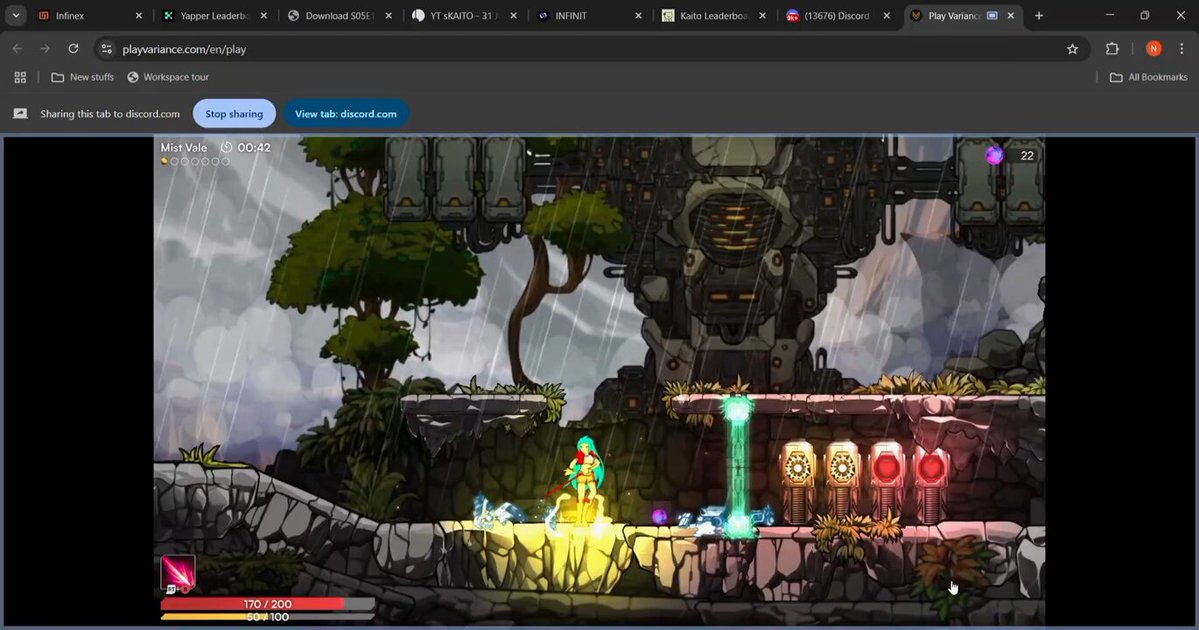Image resolution: width=1199 pixels, height=630 pixels.
Task: Switch to the YT sKAITO tab
Action: [x=464, y=15]
